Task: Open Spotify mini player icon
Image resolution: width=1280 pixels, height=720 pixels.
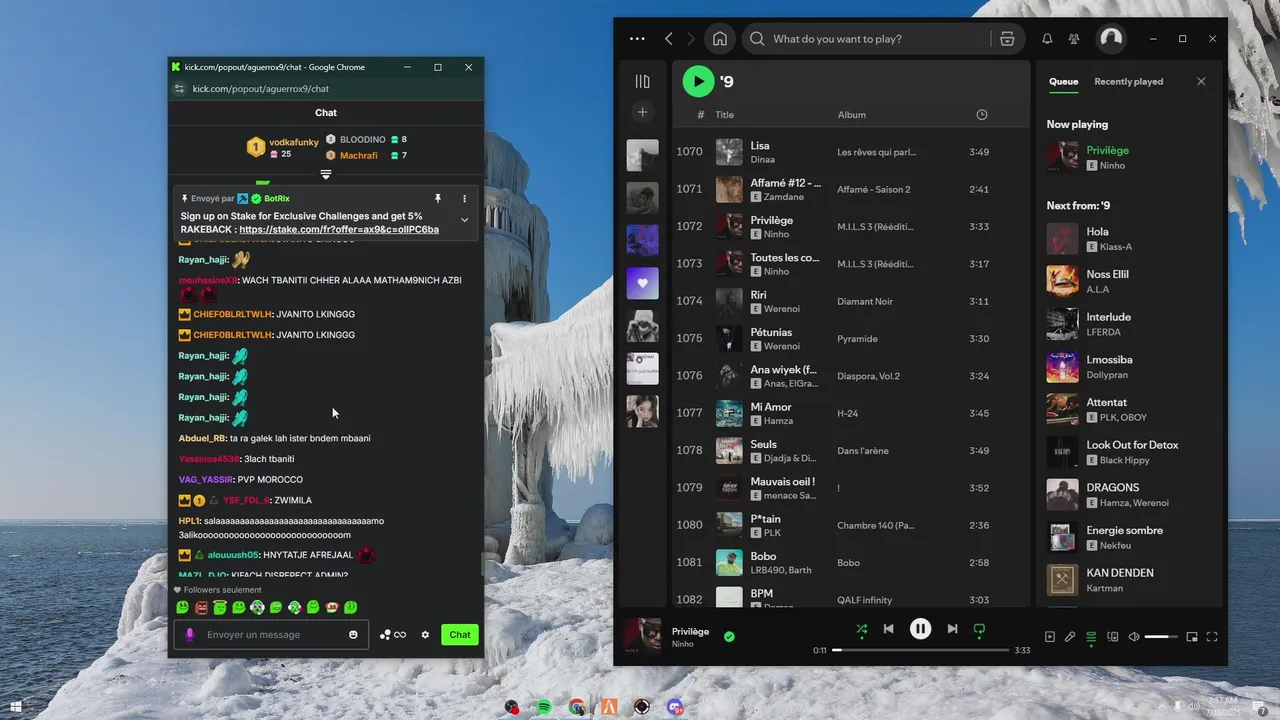Action: (x=1192, y=637)
